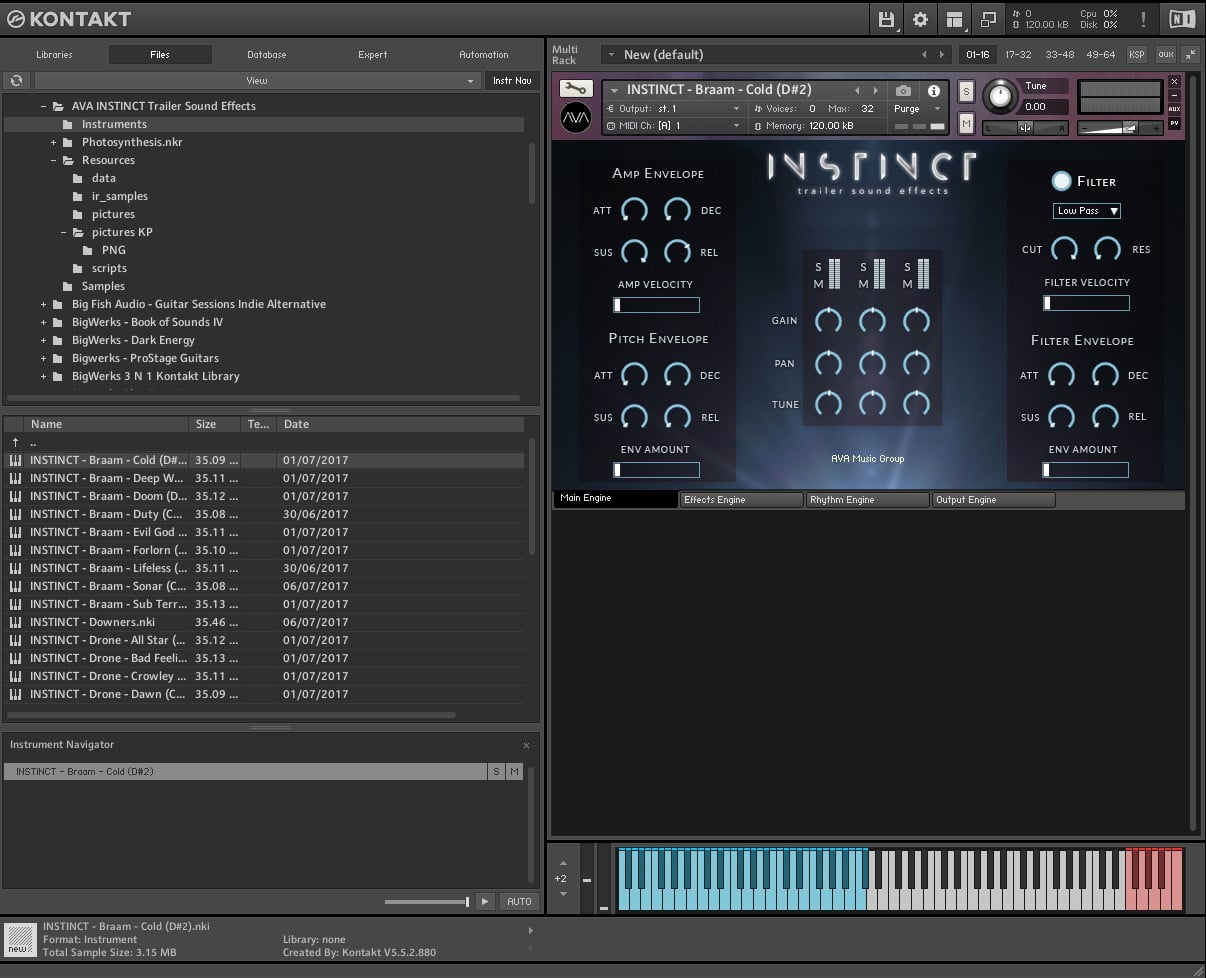Solo instrument in Instrument Navigator row

(x=496, y=772)
